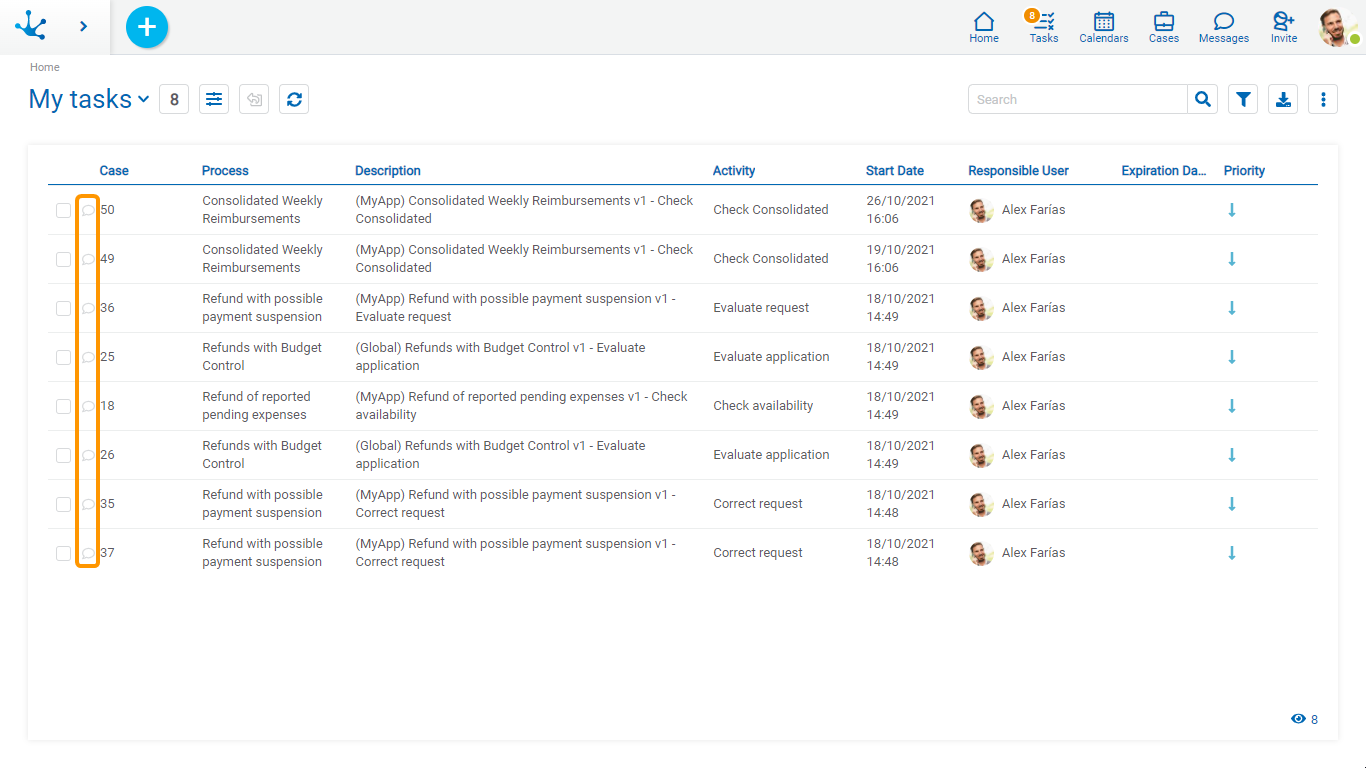
Task: Expand the sidebar menu chevron
Action: 83,27
